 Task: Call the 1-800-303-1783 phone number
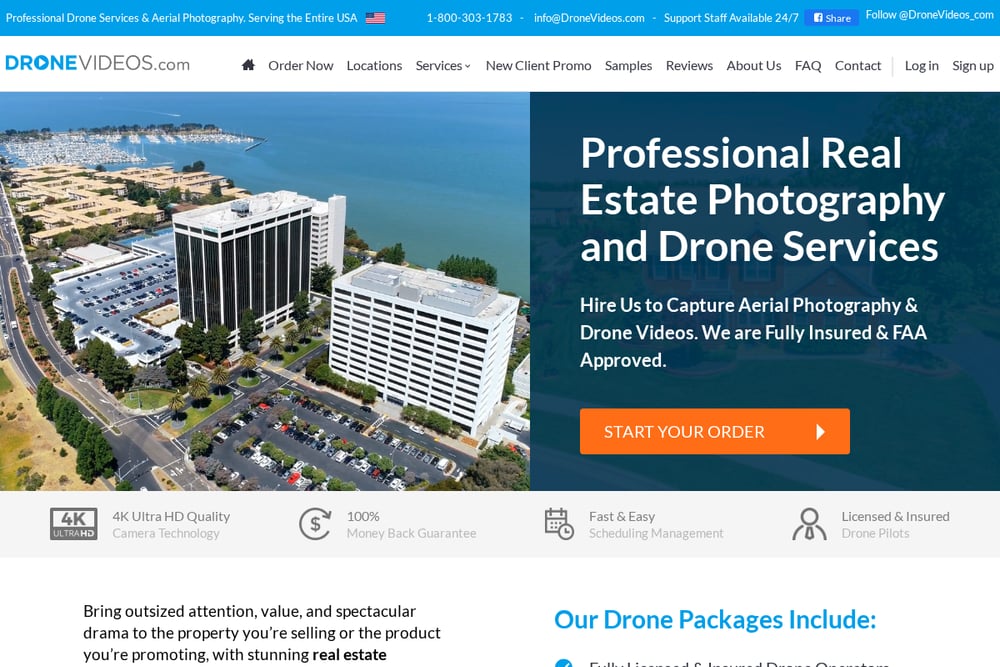469,18
